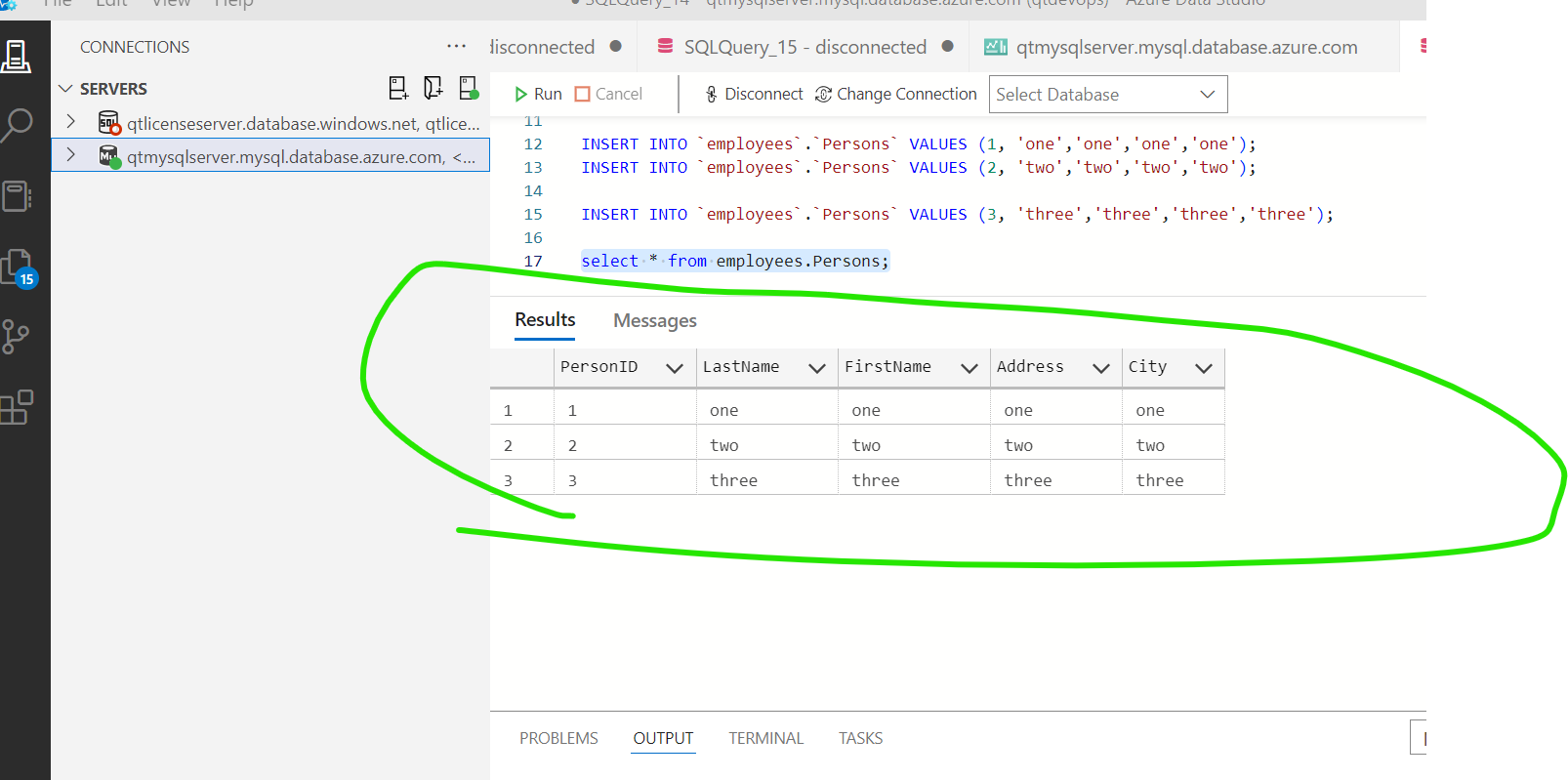1568x780 pixels.
Task: Show active connections icon in Servers
Action: [x=469, y=88]
